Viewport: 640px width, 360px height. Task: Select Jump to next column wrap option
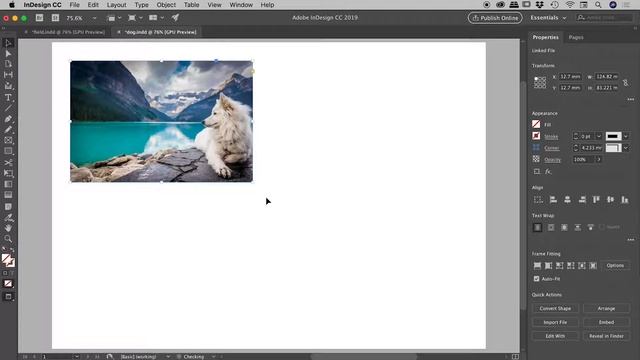[x=591, y=227]
